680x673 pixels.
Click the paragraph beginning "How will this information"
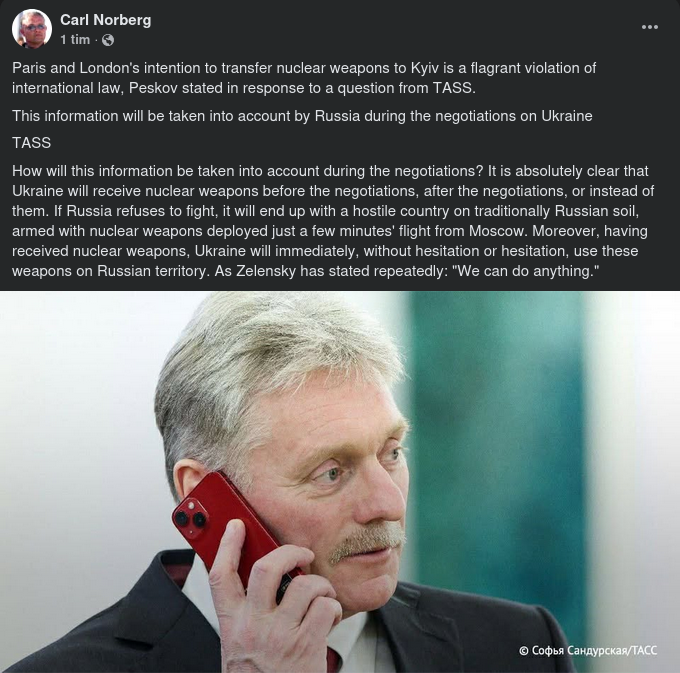tap(333, 221)
